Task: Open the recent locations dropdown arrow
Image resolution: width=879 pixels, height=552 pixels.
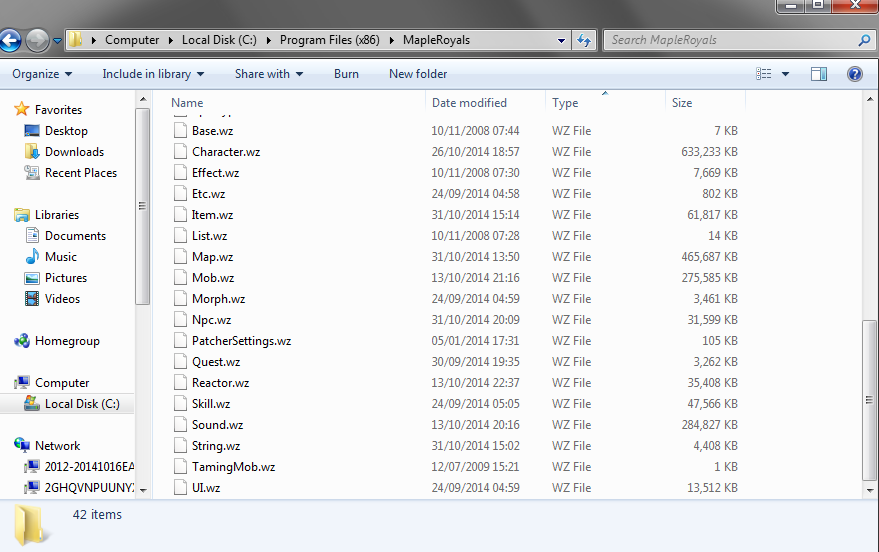Action: click(57, 40)
